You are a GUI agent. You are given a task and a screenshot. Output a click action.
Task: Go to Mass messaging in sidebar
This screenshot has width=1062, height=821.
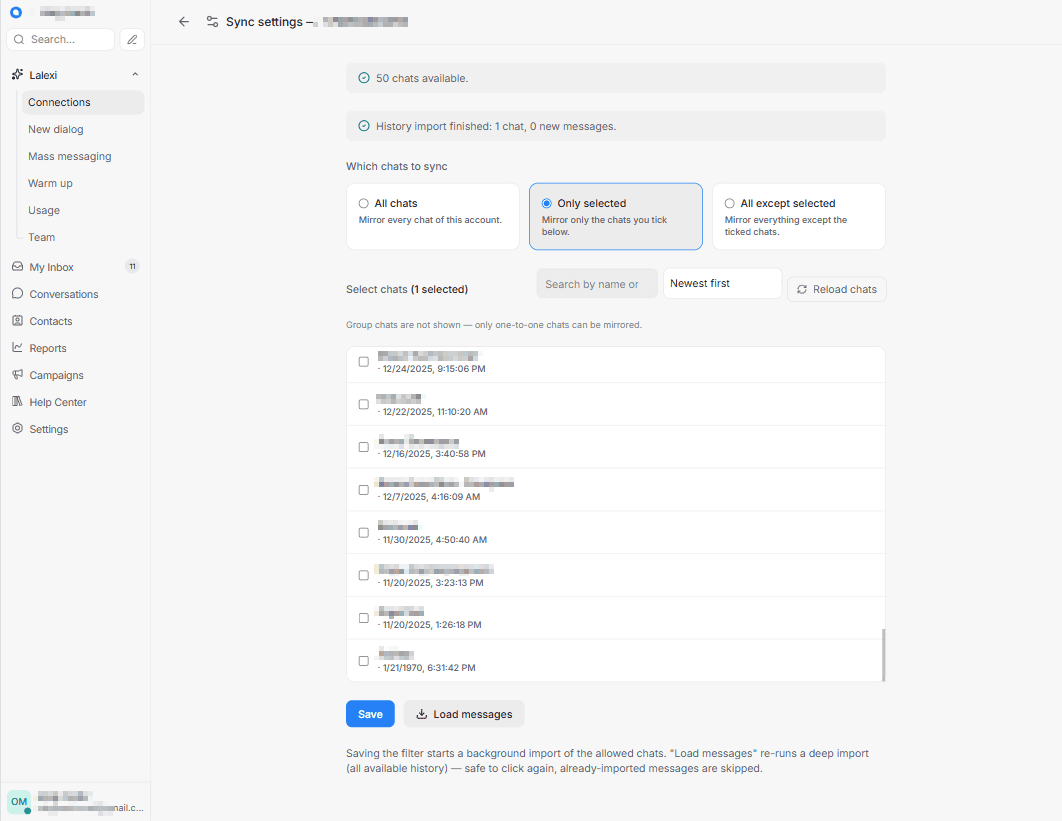pyautogui.click(x=70, y=156)
